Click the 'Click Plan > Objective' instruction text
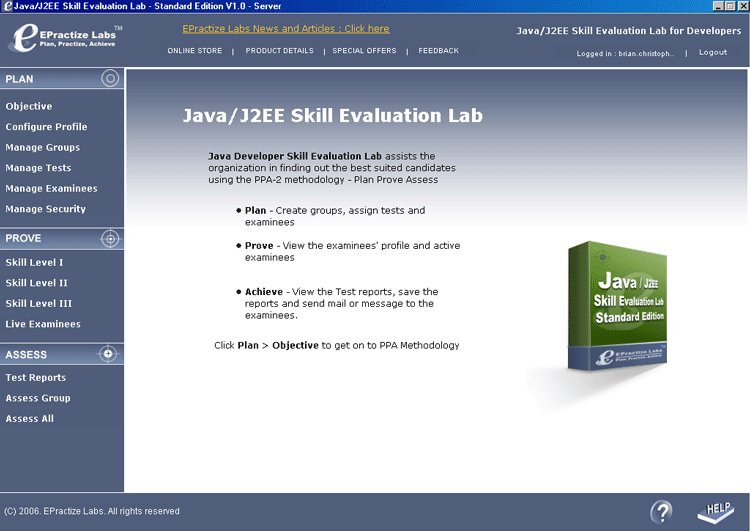This screenshot has width=750, height=531. (x=337, y=345)
